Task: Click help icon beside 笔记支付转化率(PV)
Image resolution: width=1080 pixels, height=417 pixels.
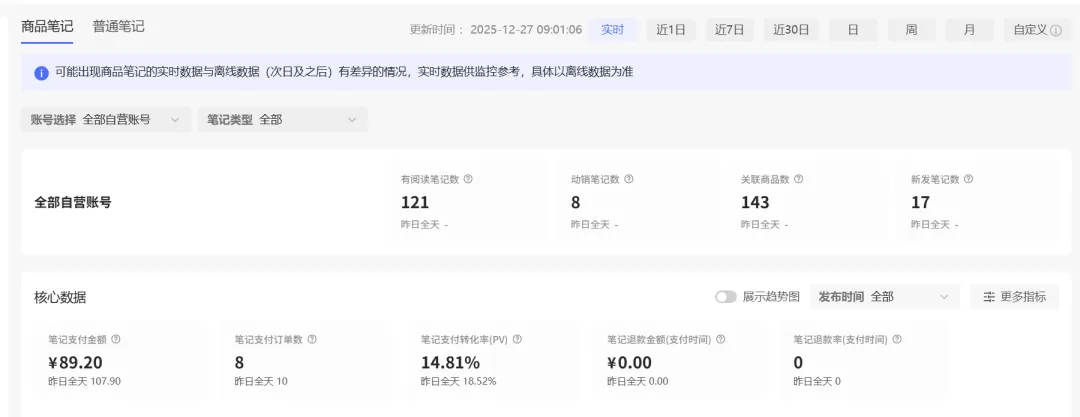Action: (x=517, y=339)
